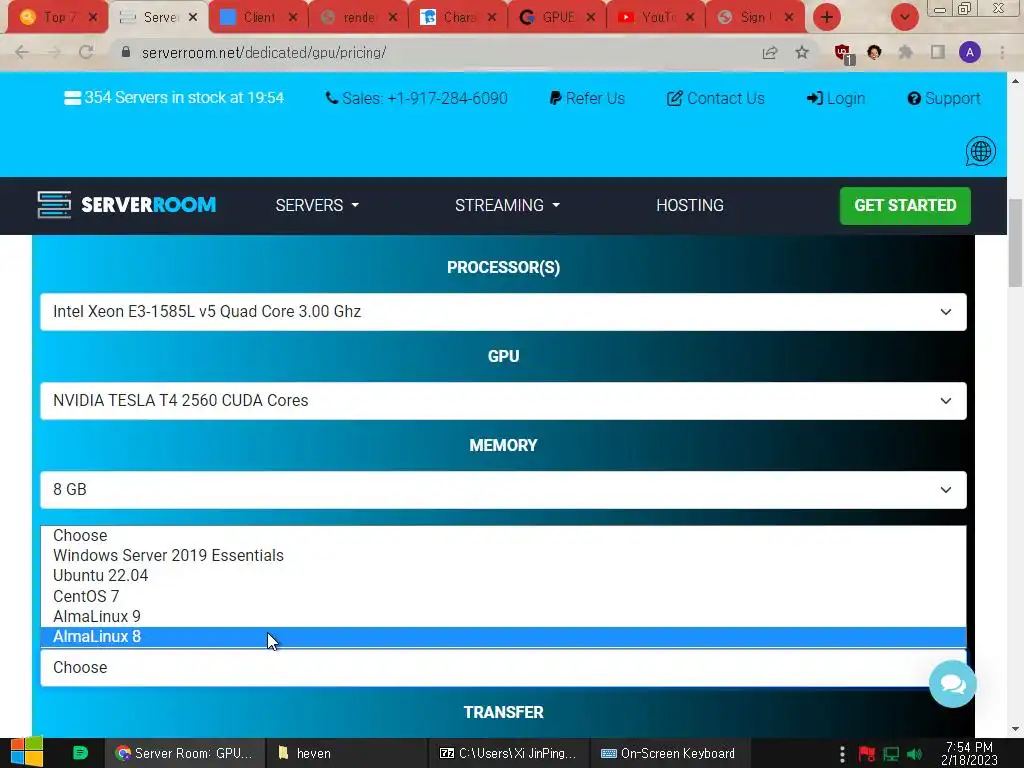The width and height of the screenshot is (1024, 768).
Task: Select AlmaLinux 8 option
Action: [503, 637]
